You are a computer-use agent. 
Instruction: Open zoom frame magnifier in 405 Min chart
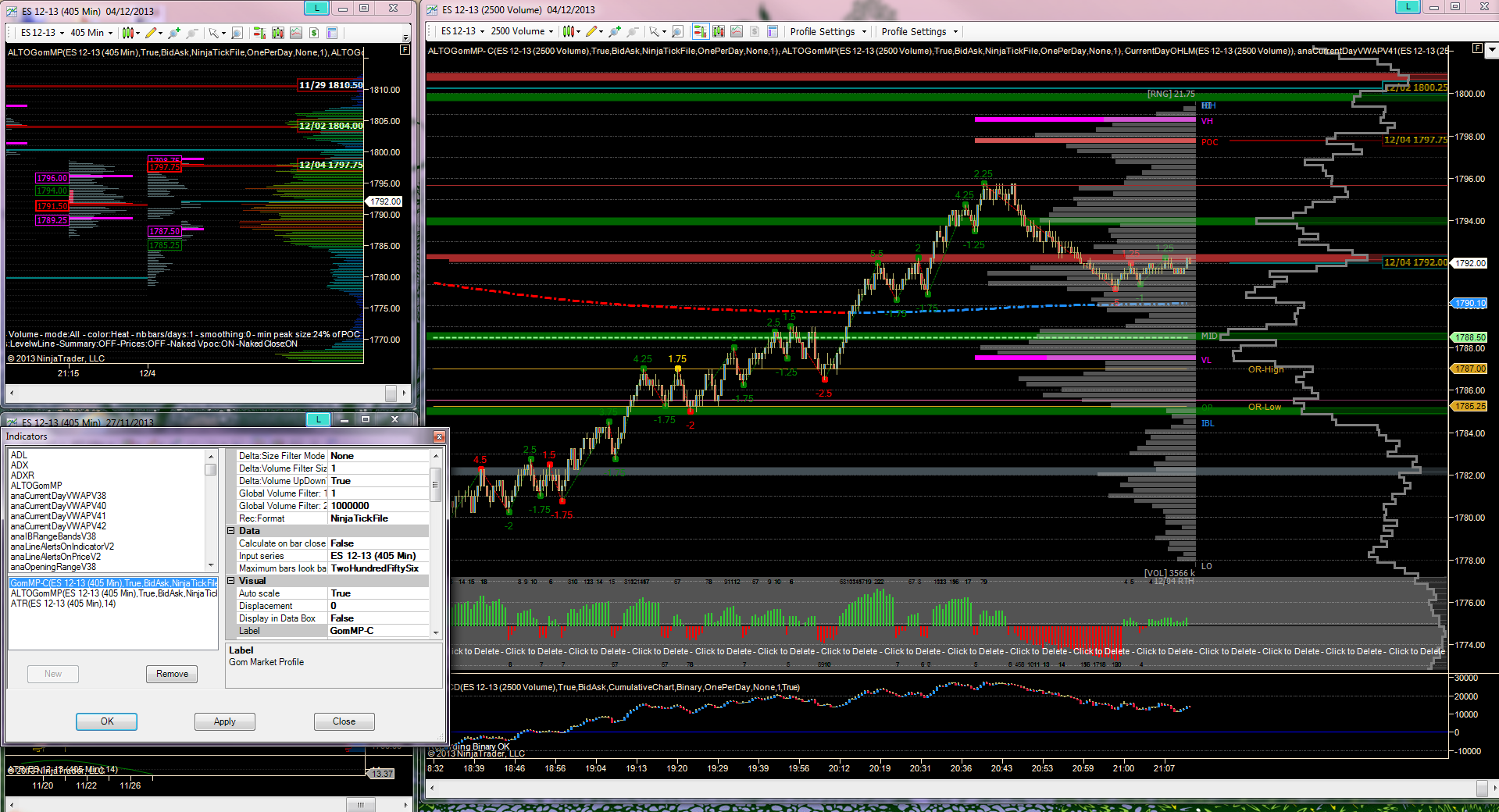[x=237, y=33]
